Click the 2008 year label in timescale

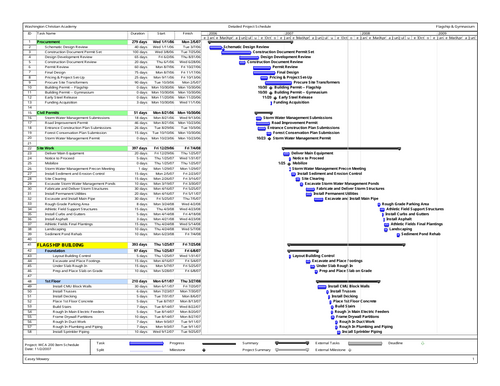[366, 34]
